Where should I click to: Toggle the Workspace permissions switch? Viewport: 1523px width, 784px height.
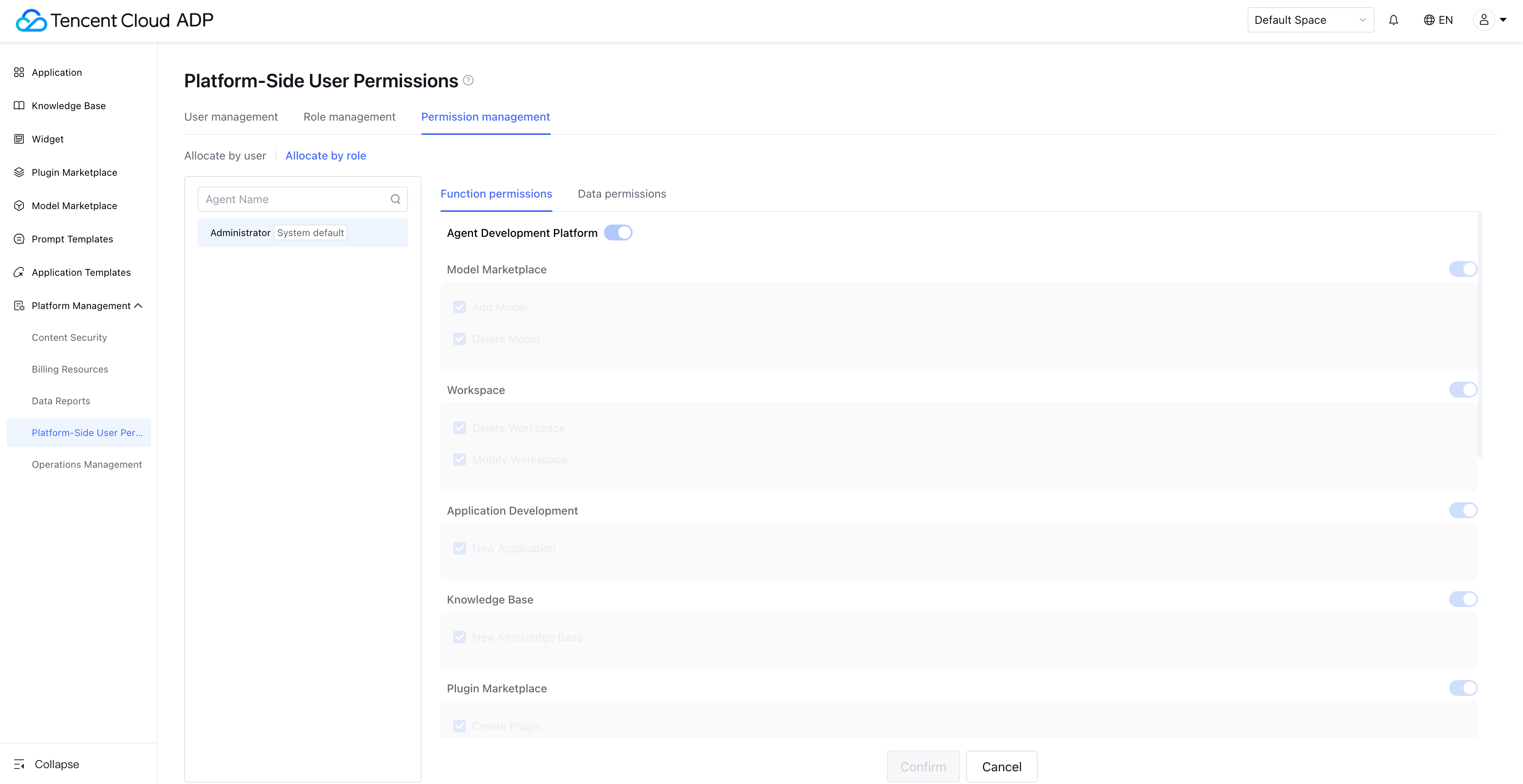pyautogui.click(x=1463, y=390)
